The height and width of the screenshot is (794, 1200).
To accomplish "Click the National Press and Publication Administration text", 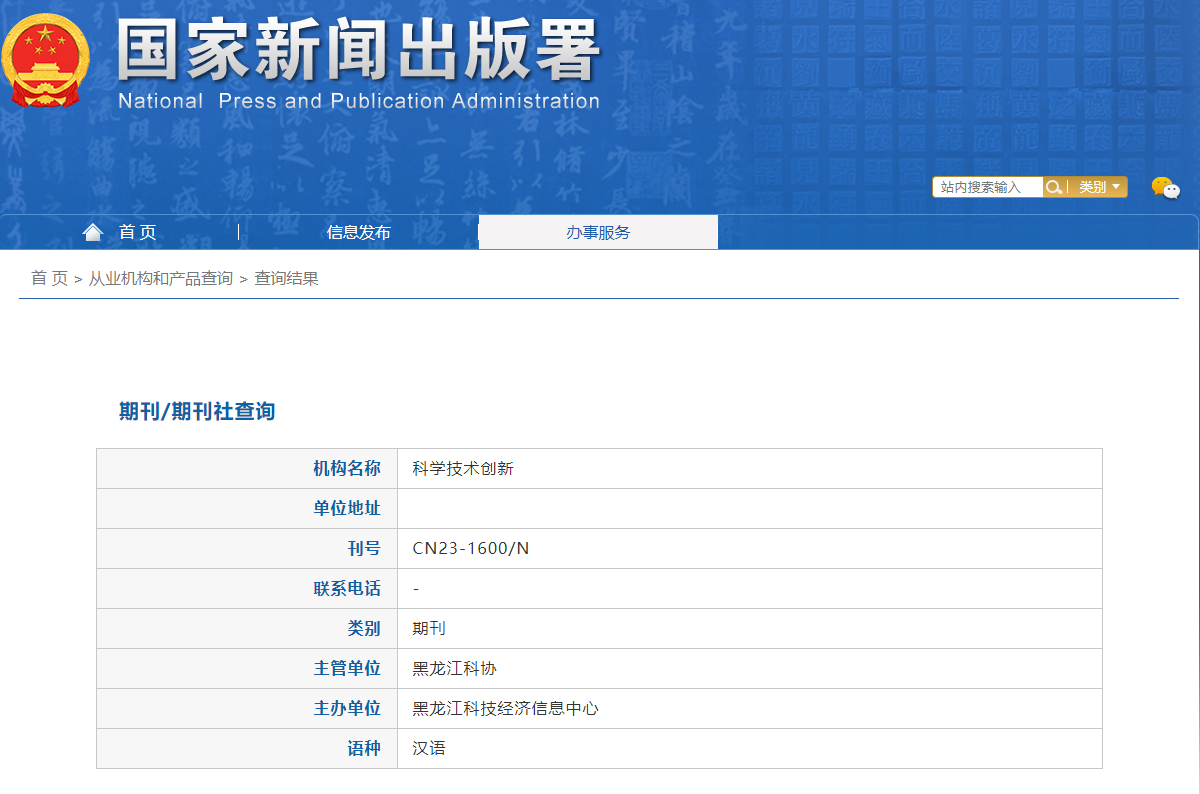I will (358, 101).
